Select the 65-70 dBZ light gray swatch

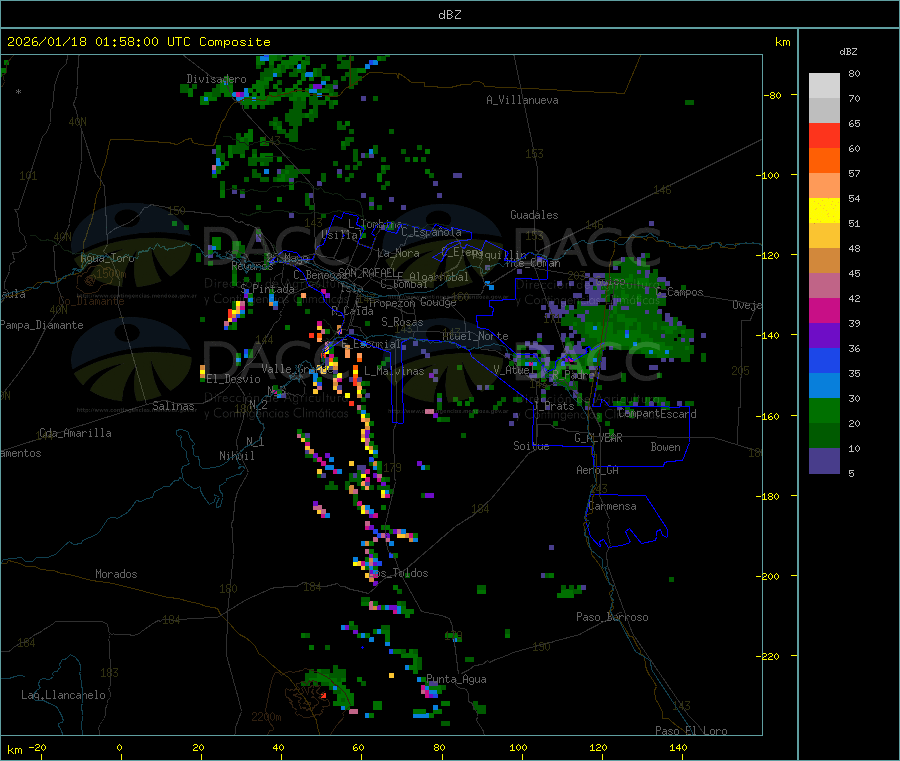click(824, 110)
